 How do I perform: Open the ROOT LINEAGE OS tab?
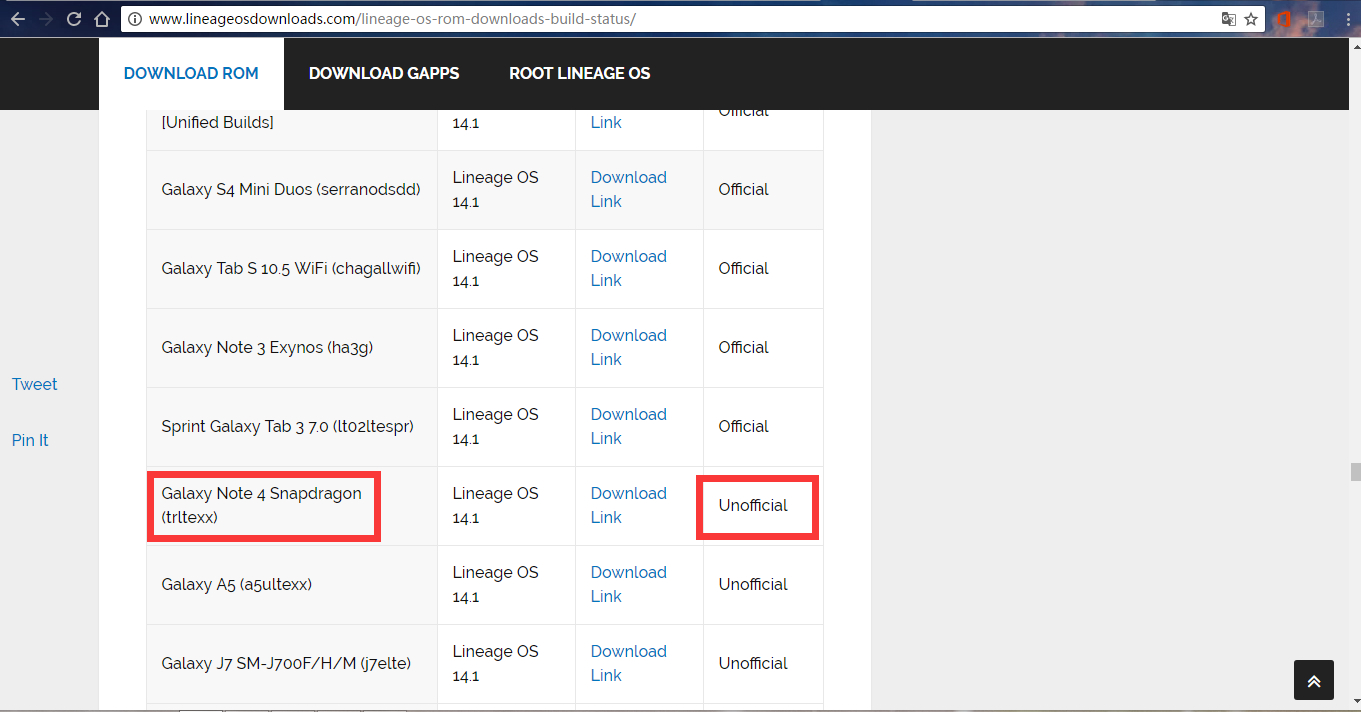tap(580, 74)
